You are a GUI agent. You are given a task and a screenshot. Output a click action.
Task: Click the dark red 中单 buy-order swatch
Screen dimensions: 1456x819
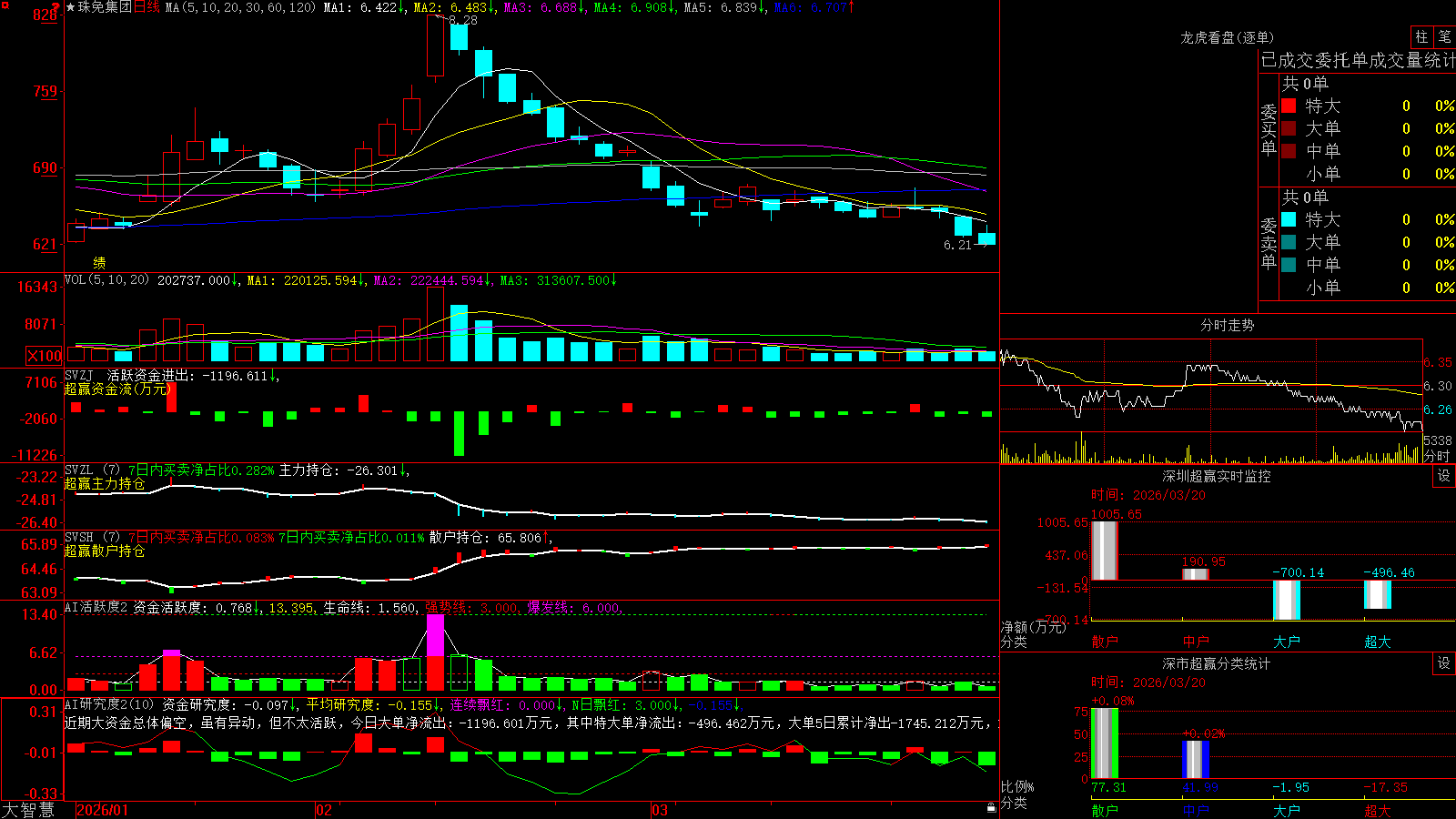pyautogui.click(x=1289, y=151)
